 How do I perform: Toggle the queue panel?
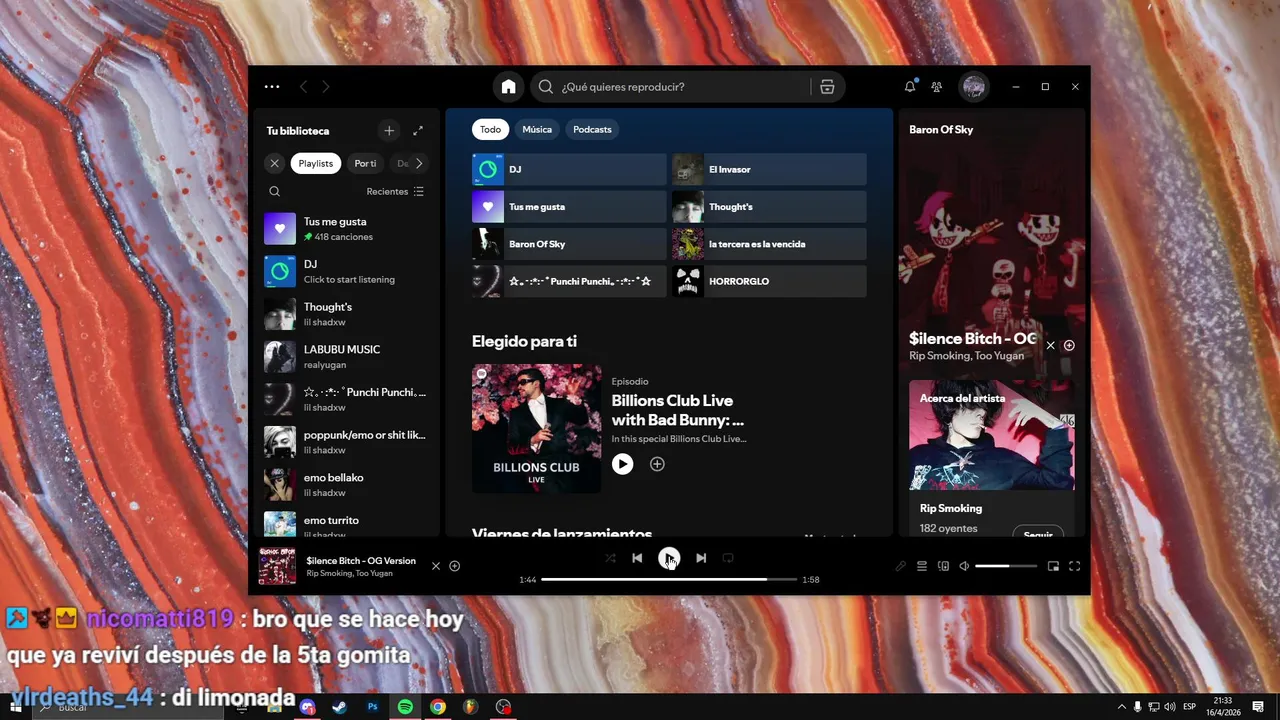[x=922, y=566]
